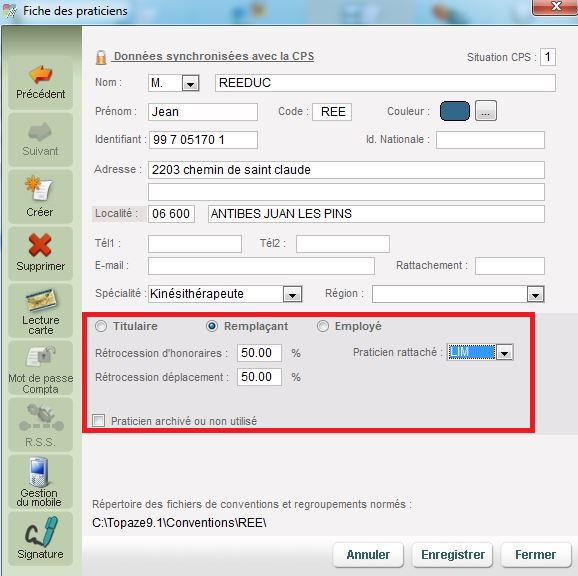Click the Annuler button
Screen dimensions: 578x576
click(x=368, y=555)
